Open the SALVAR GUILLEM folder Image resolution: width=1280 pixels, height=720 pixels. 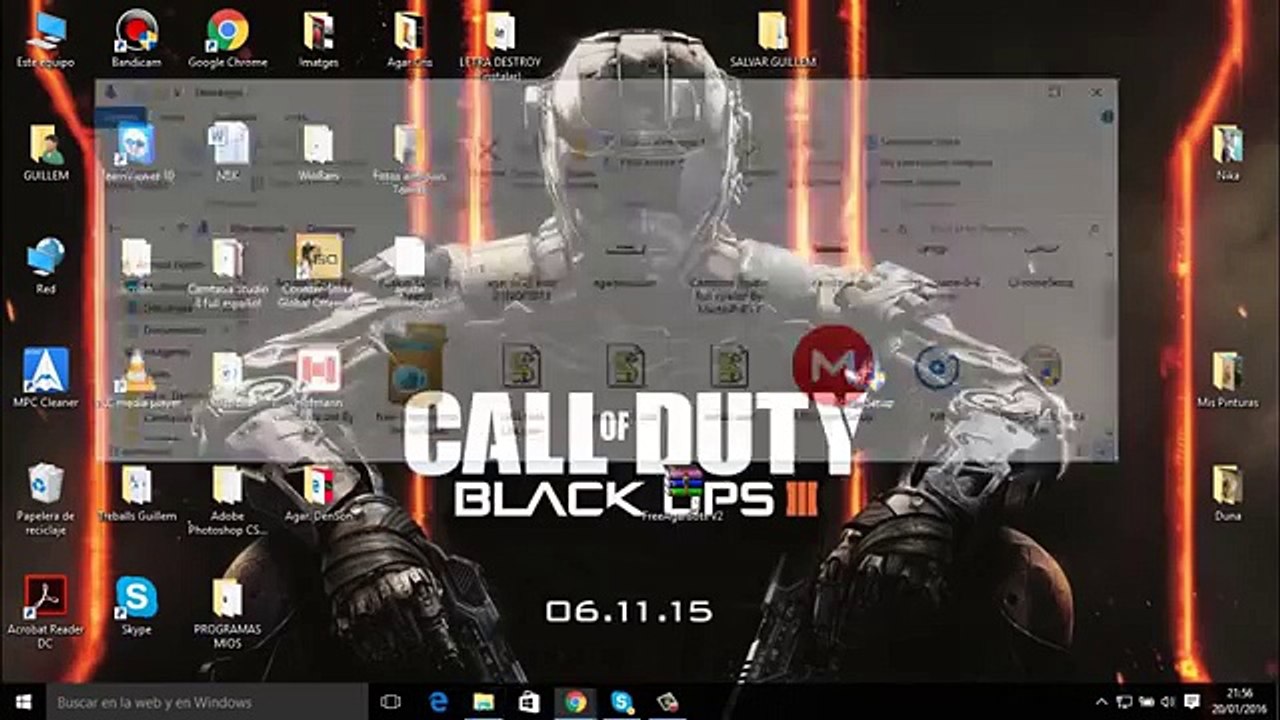point(773,40)
